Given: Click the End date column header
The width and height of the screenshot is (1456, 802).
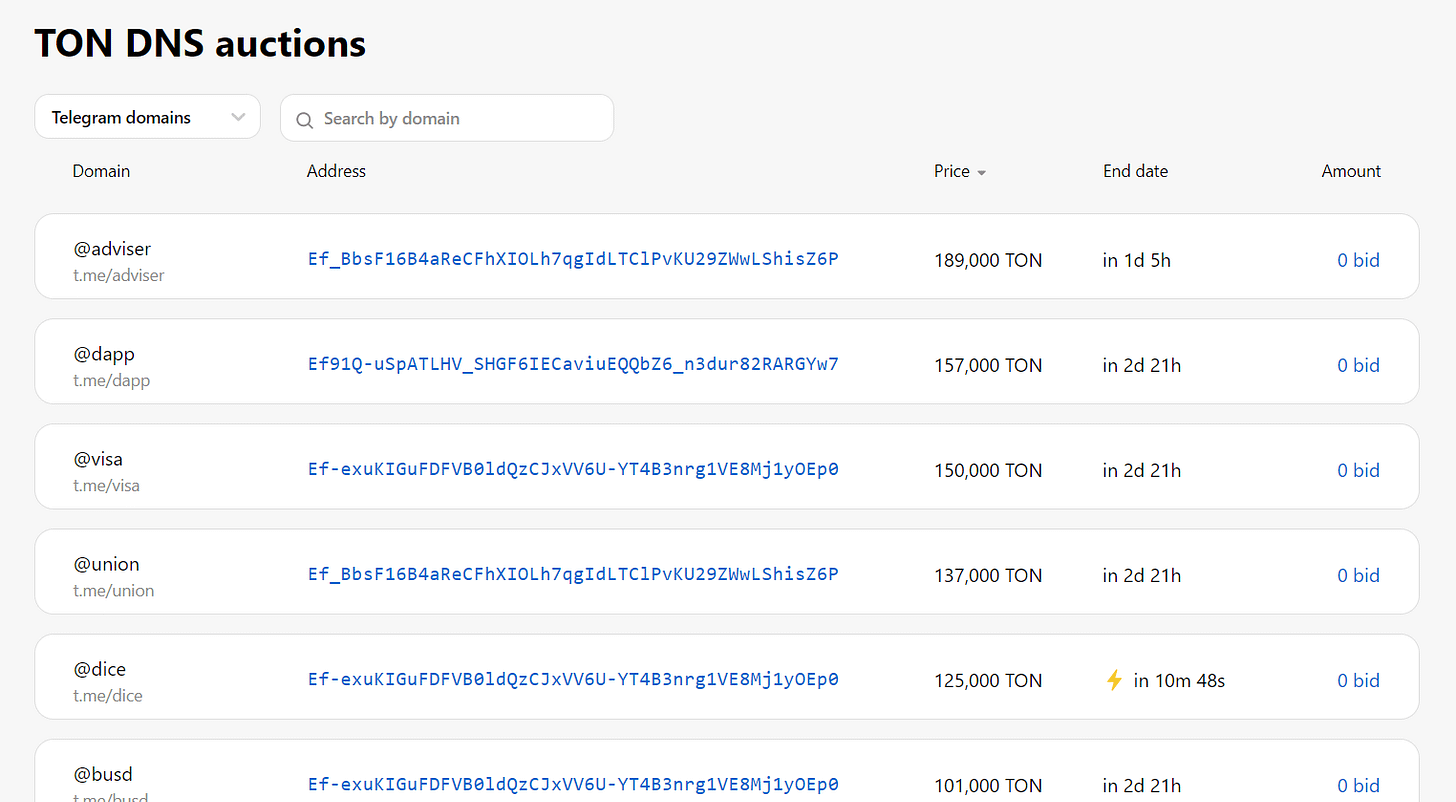Looking at the screenshot, I should [1135, 171].
